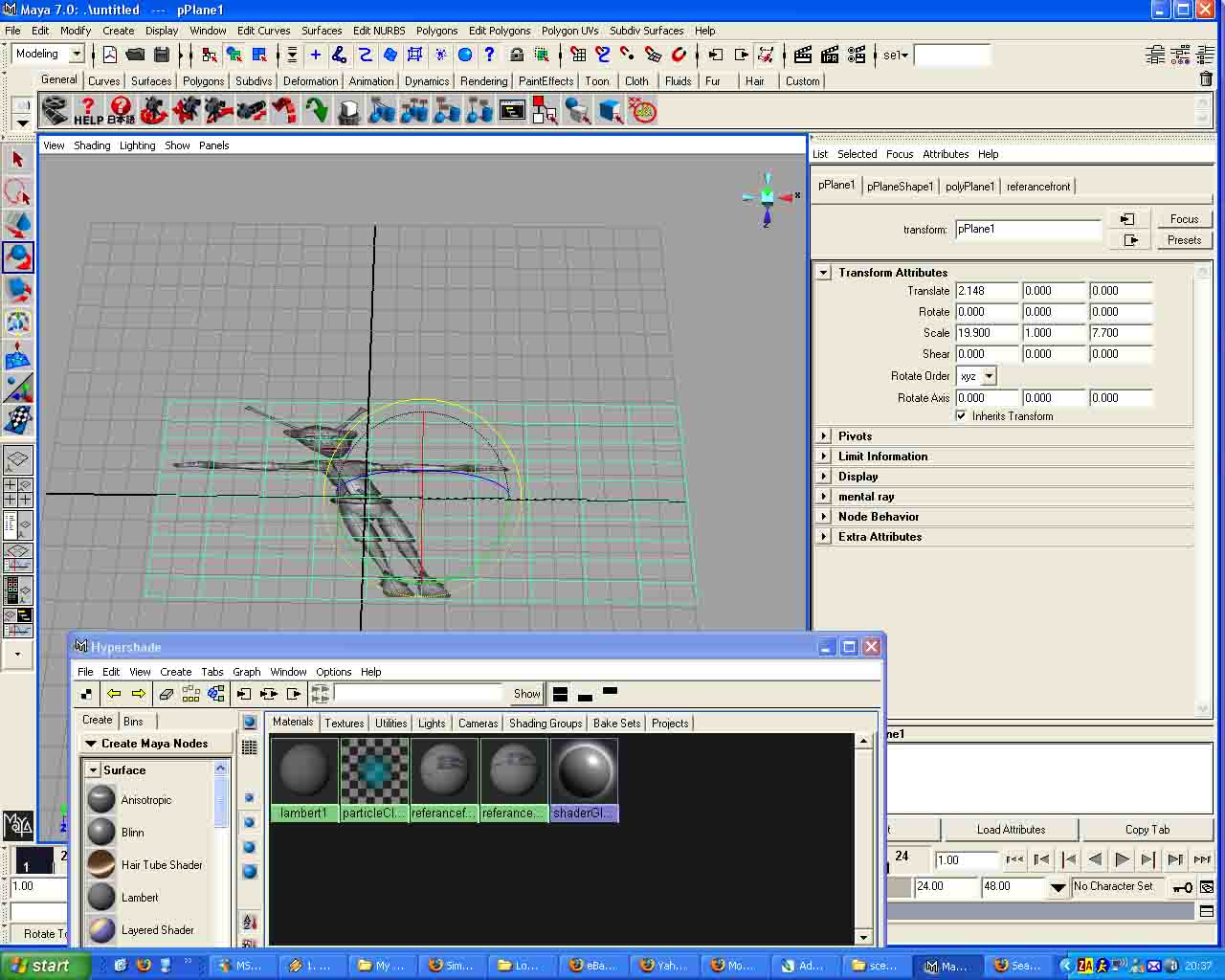Open the viewport Shading menu

(x=92, y=145)
